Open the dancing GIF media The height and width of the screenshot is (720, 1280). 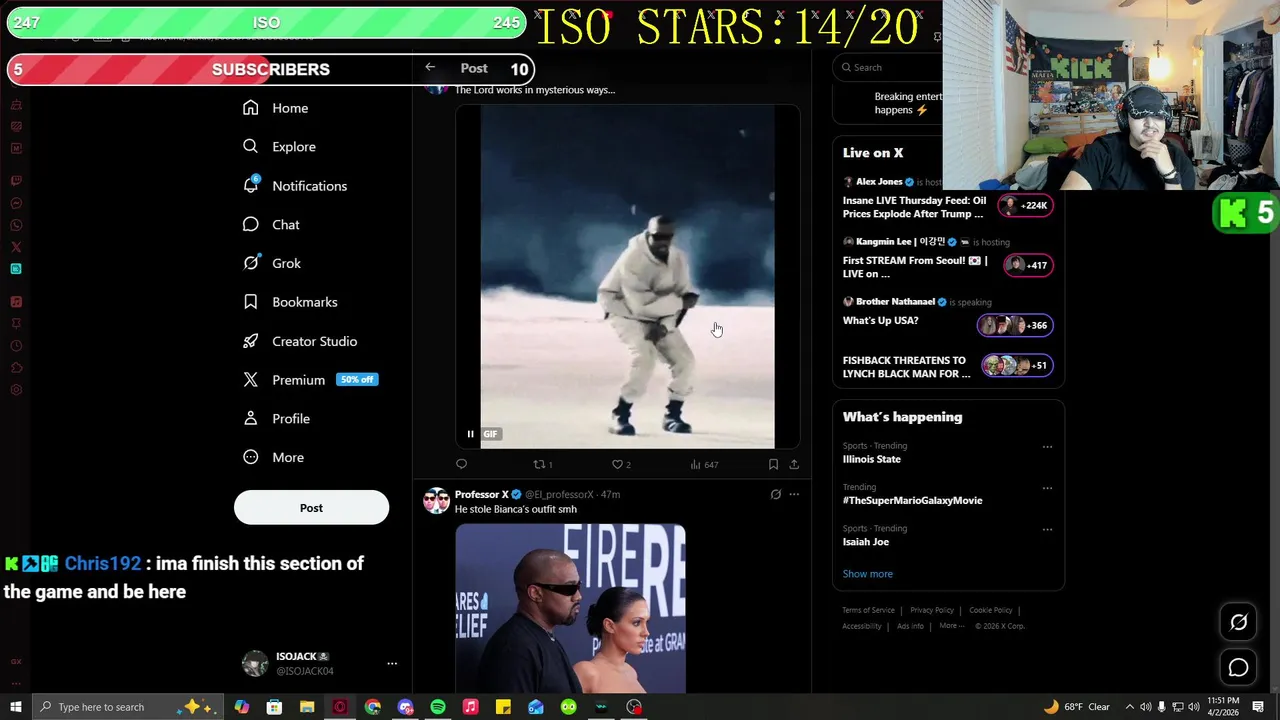tap(627, 277)
